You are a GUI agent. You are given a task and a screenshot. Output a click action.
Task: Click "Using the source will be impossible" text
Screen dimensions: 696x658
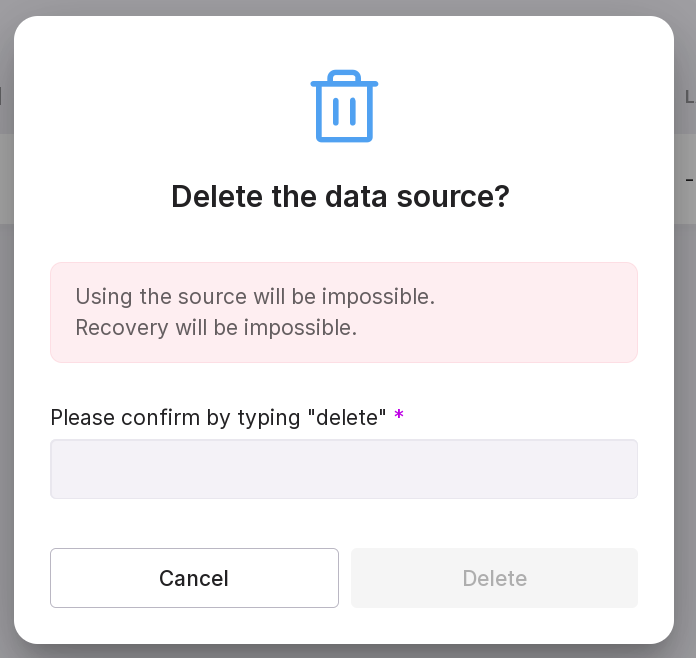coord(255,297)
